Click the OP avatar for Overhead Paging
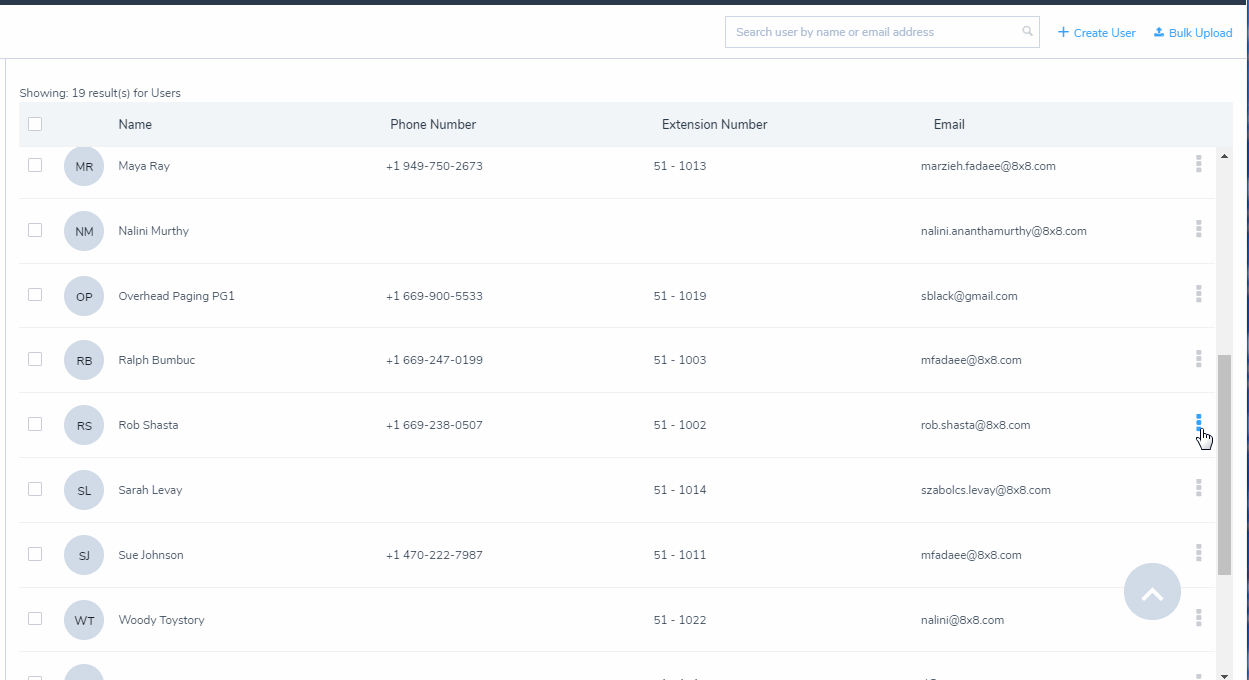 (84, 296)
